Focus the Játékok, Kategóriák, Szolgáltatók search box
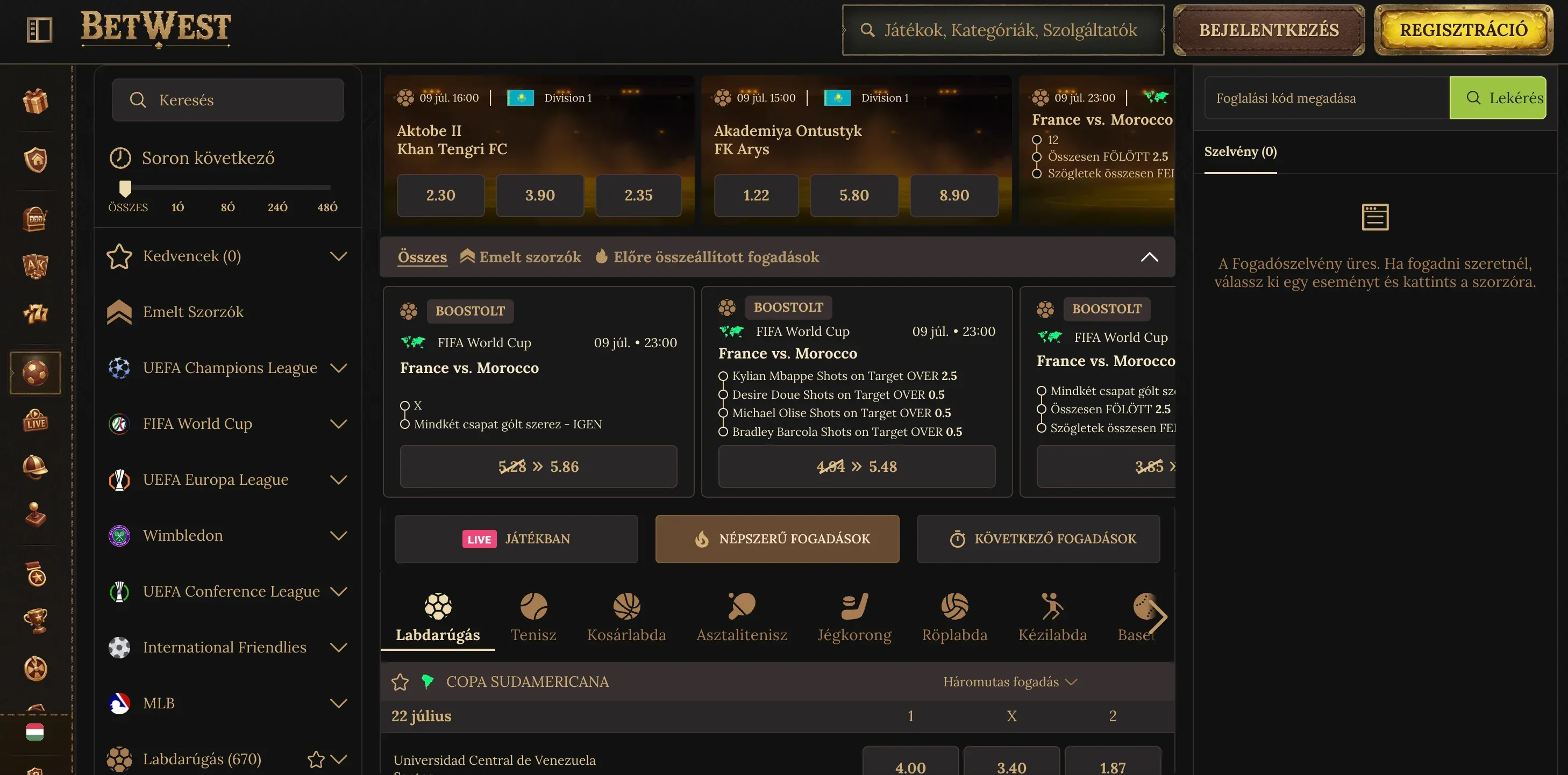This screenshot has width=1568, height=775. click(x=1002, y=30)
